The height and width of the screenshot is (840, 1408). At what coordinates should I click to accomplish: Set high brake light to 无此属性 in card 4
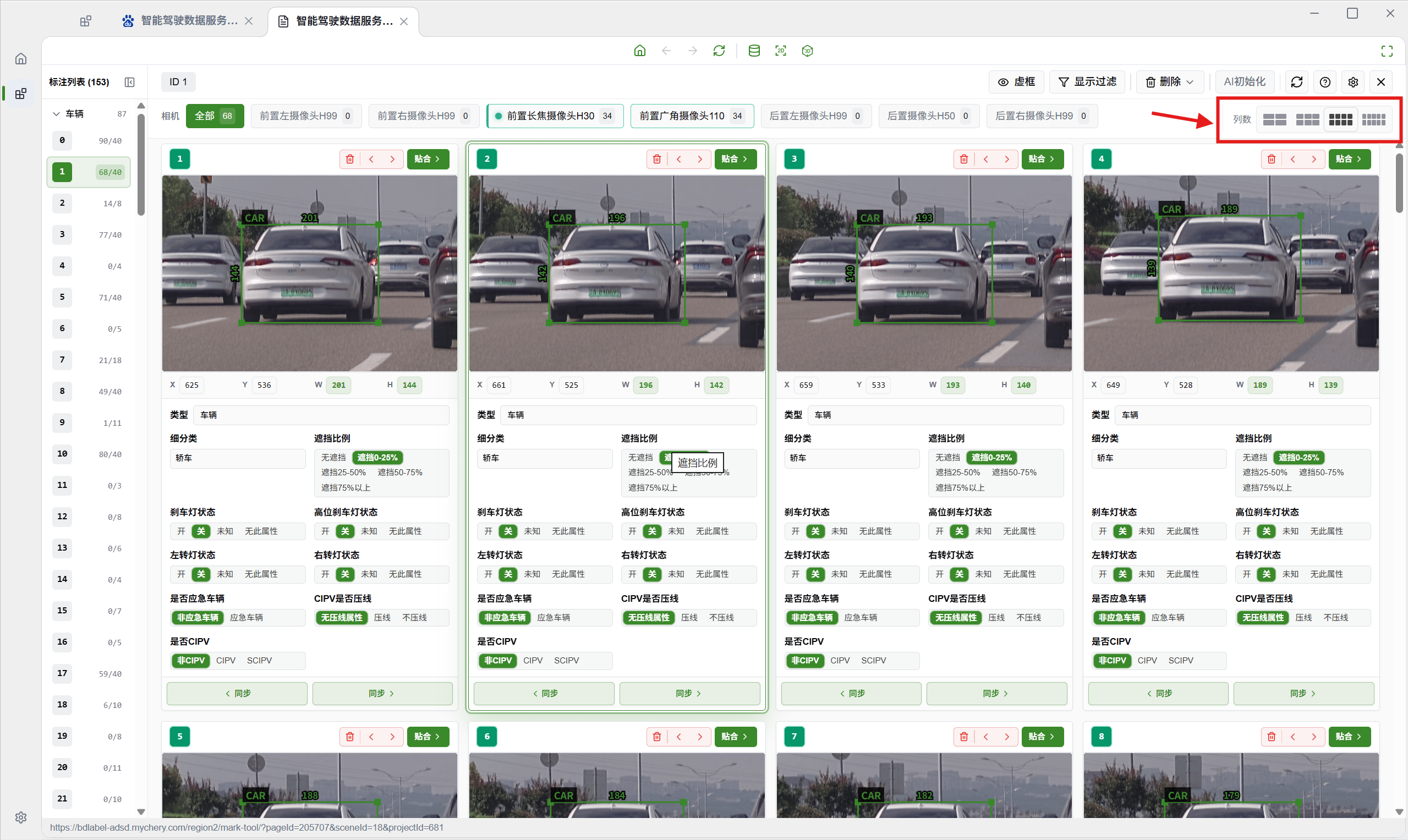(x=1327, y=531)
